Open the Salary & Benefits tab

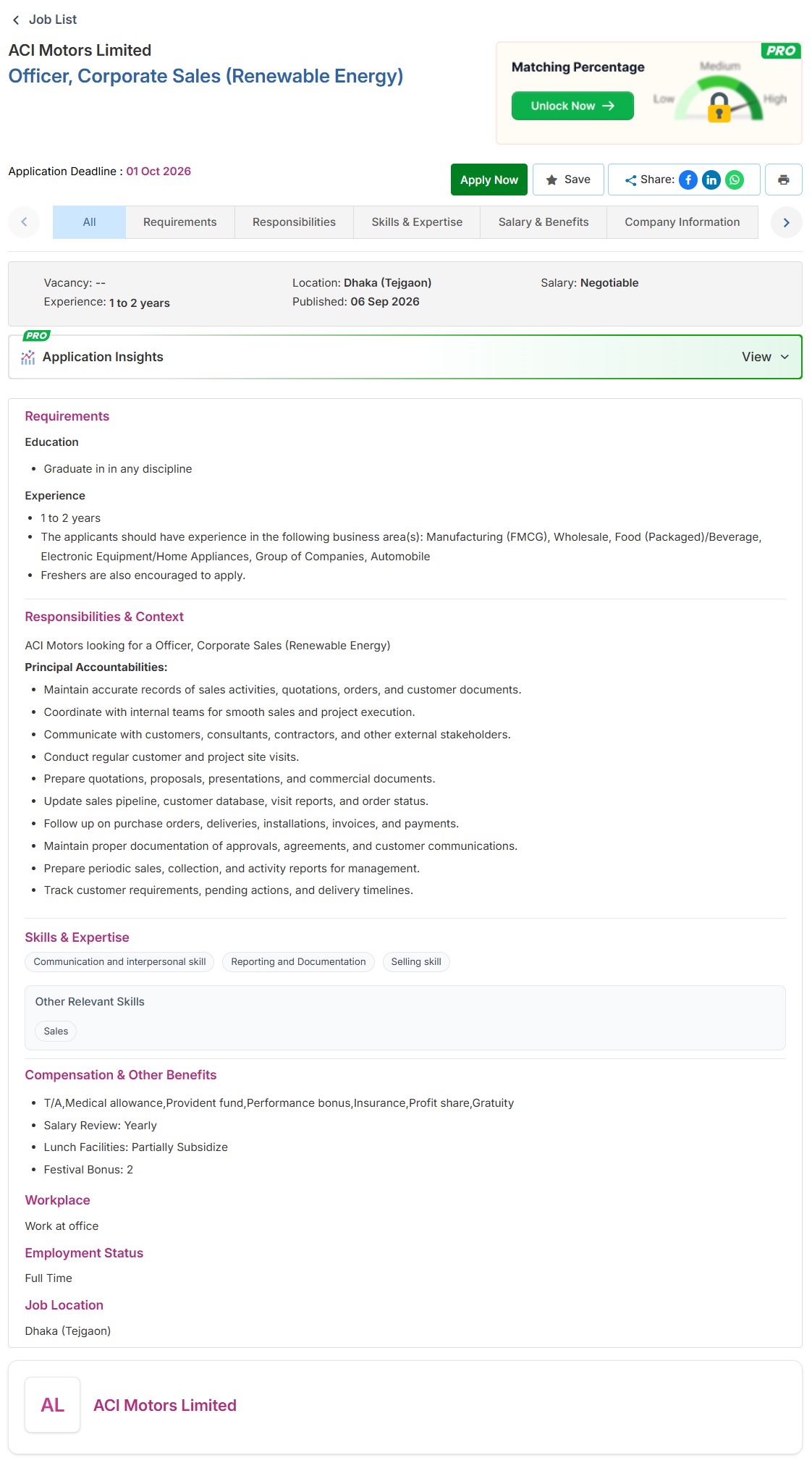(544, 222)
